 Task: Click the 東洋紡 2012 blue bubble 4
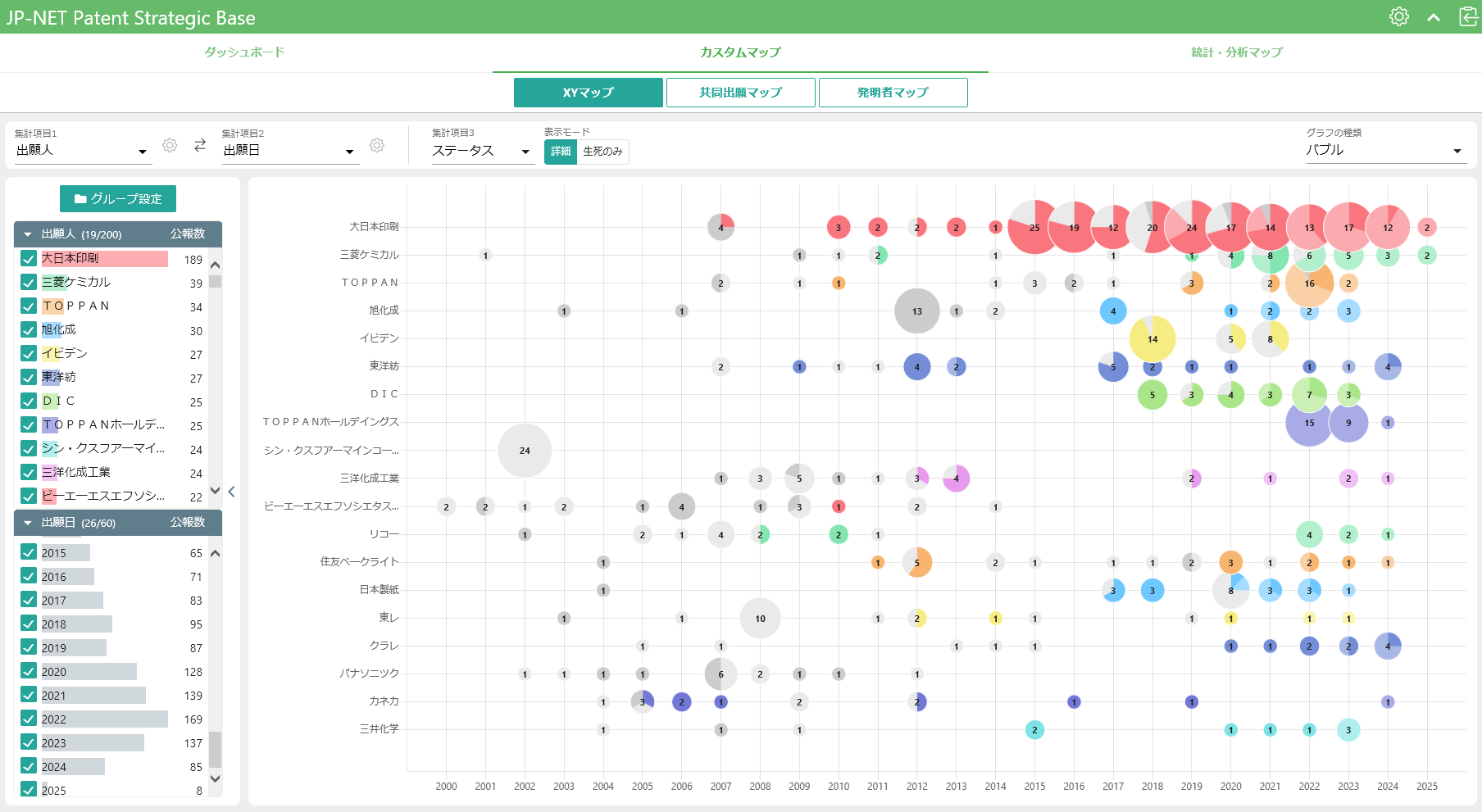point(916,366)
